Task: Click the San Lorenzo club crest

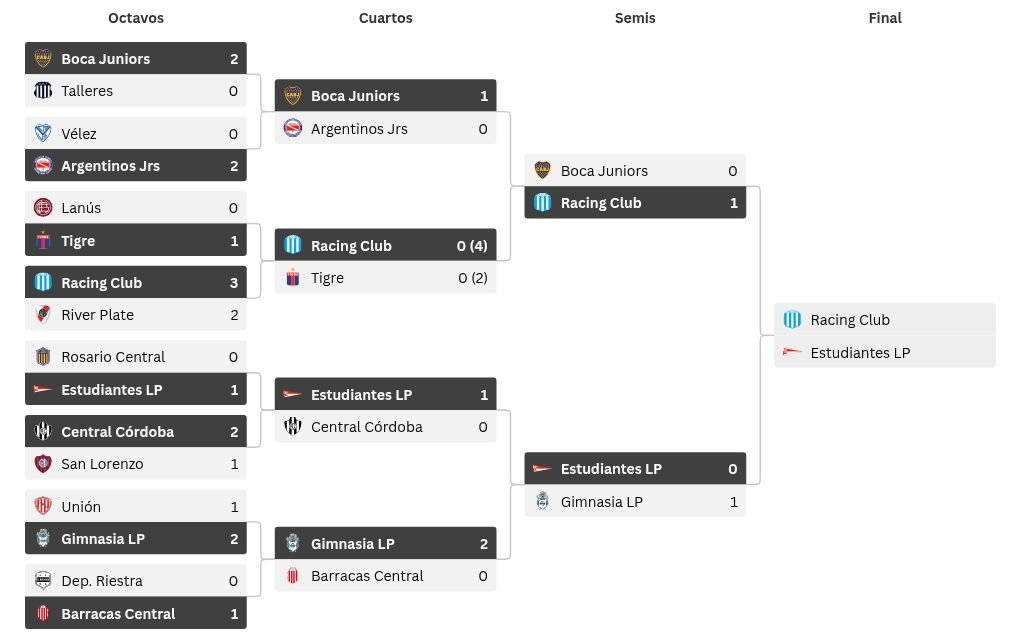Action: [43, 464]
